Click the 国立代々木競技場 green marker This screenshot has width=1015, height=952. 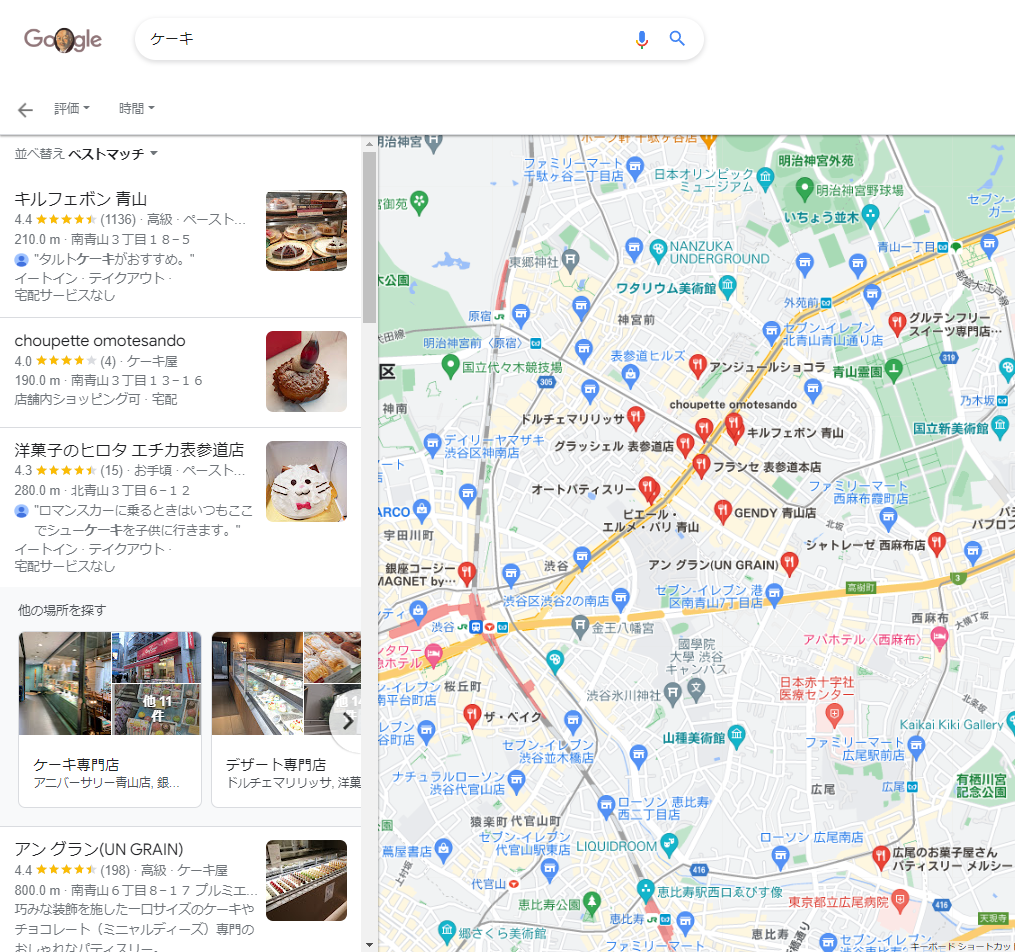tap(451, 366)
